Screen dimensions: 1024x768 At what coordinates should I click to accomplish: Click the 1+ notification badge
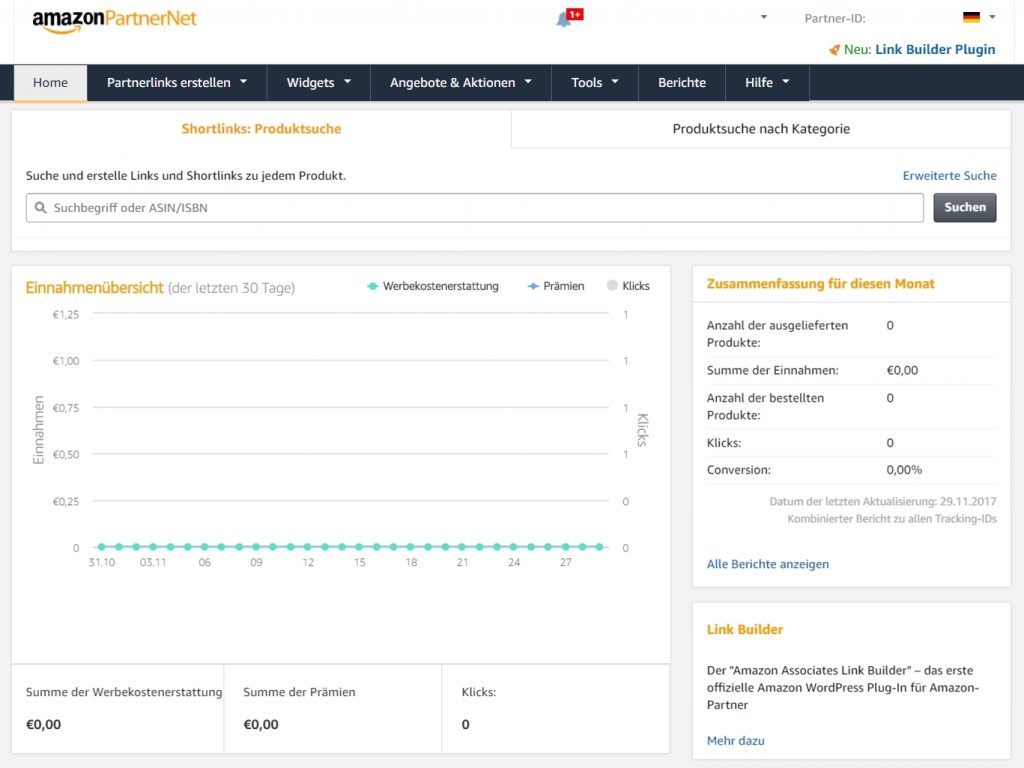click(575, 14)
